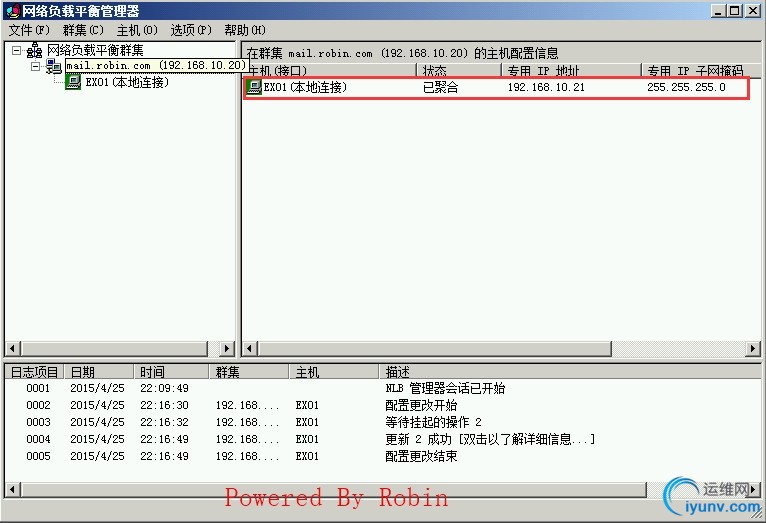Click tree pane scroll left arrow
The height and width of the screenshot is (523, 766).
12,349
